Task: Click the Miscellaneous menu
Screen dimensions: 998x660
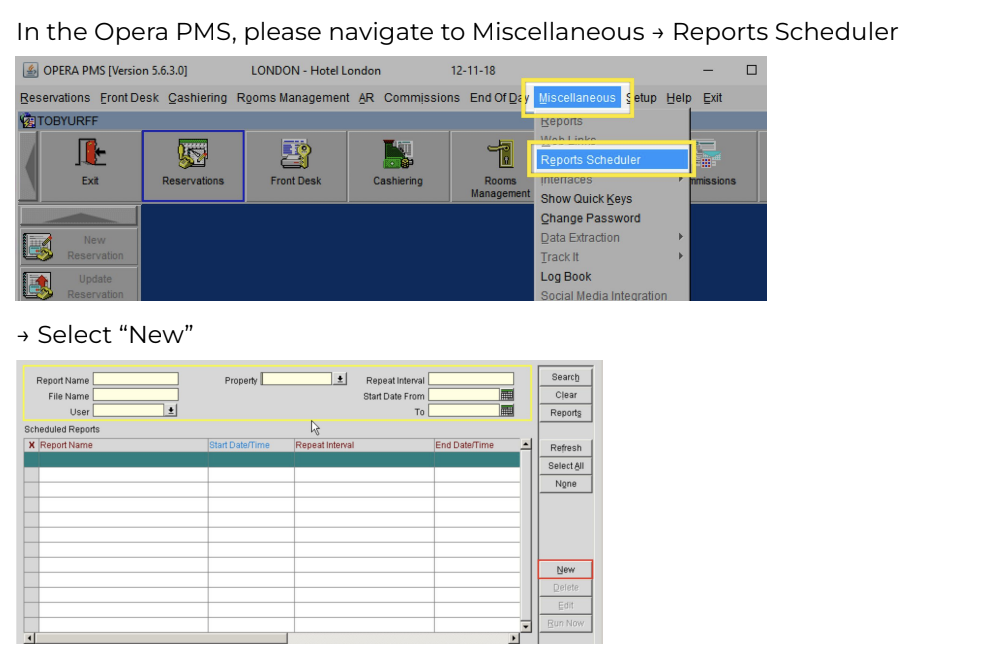Action: (x=577, y=97)
